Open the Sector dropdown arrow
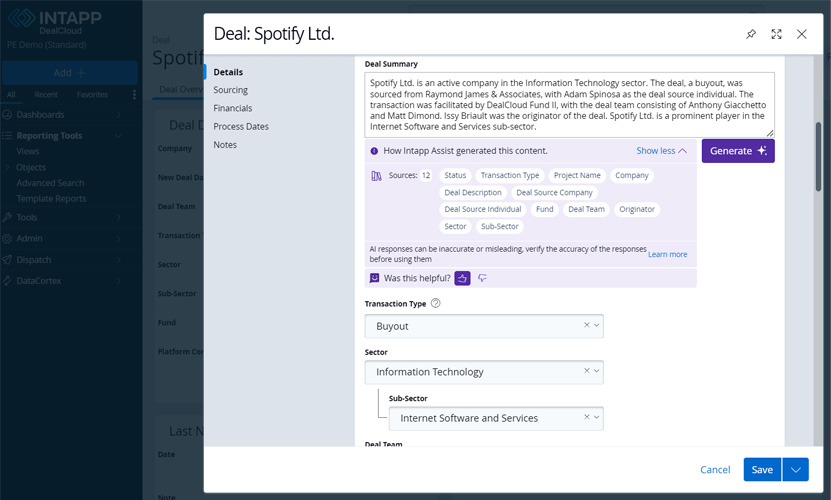 tap(597, 371)
